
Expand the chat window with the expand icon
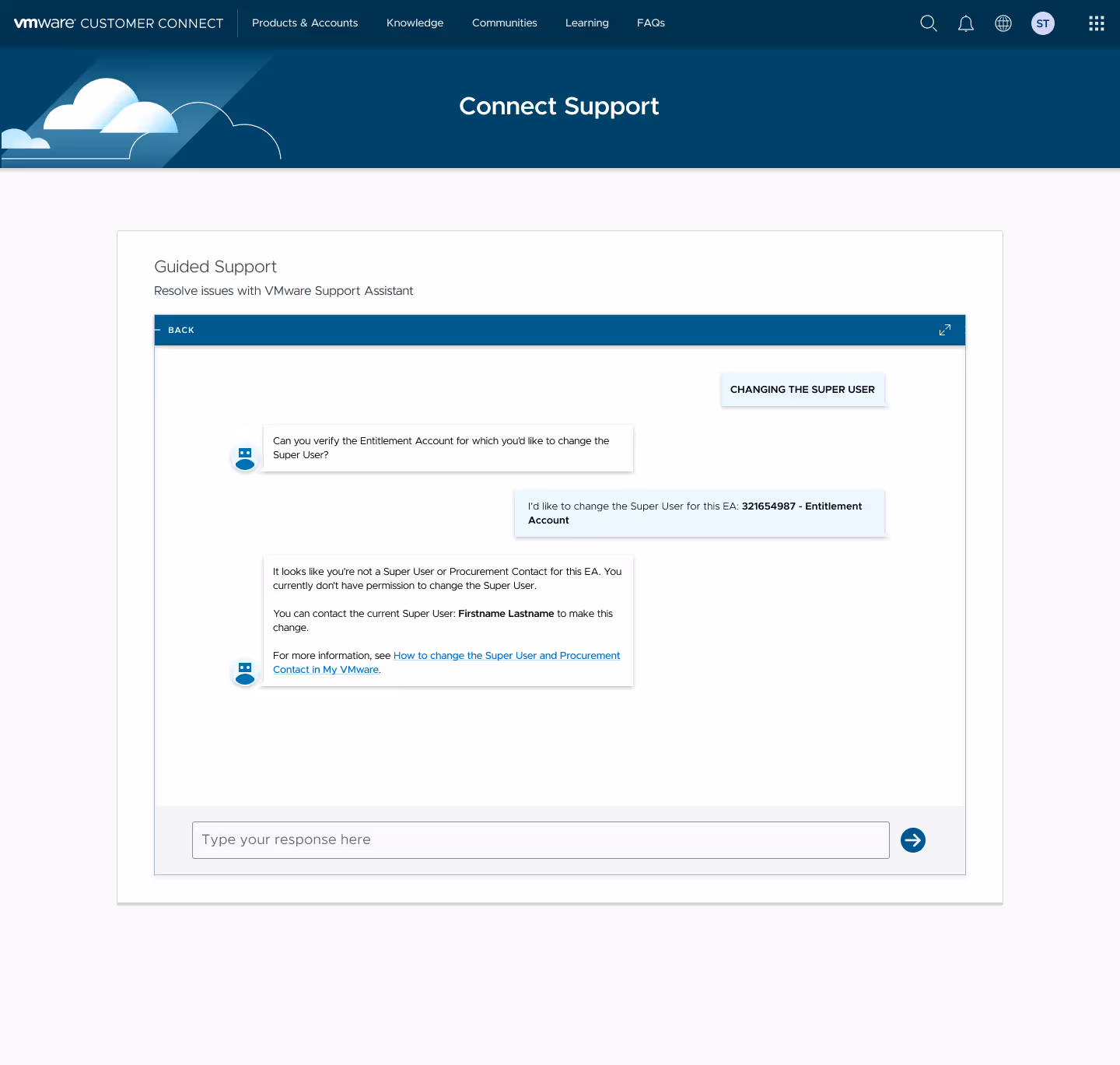(x=945, y=330)
